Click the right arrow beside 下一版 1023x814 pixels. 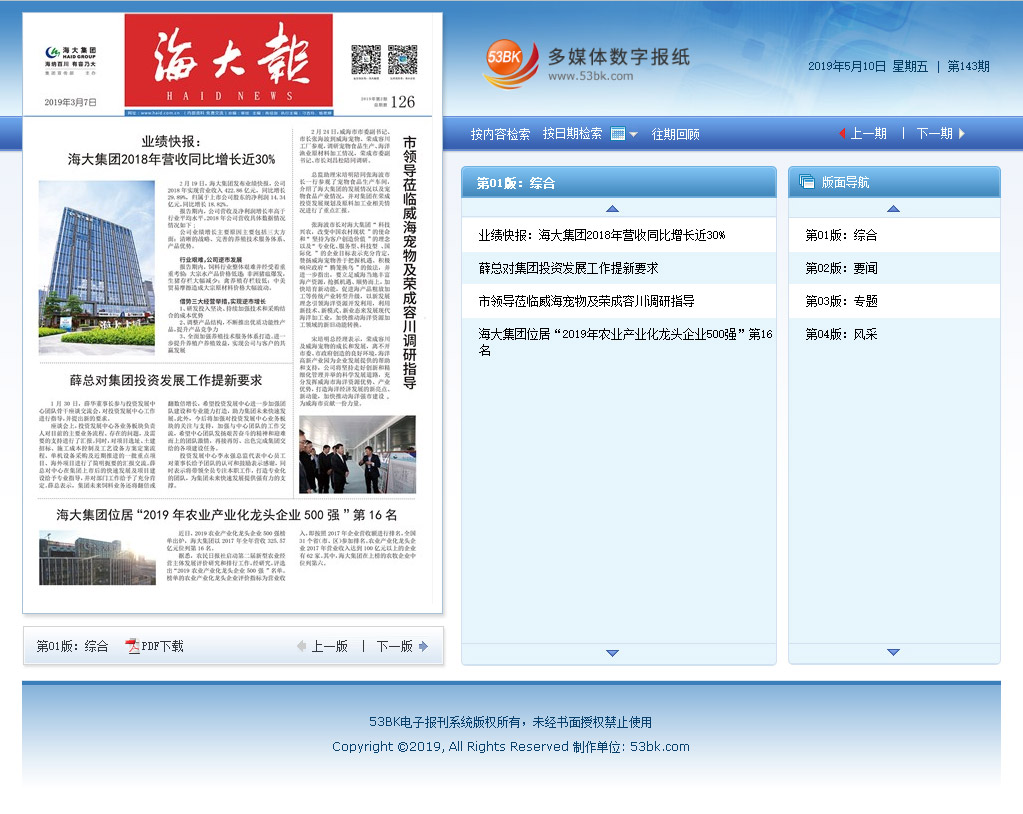click(x=423, y=646)
